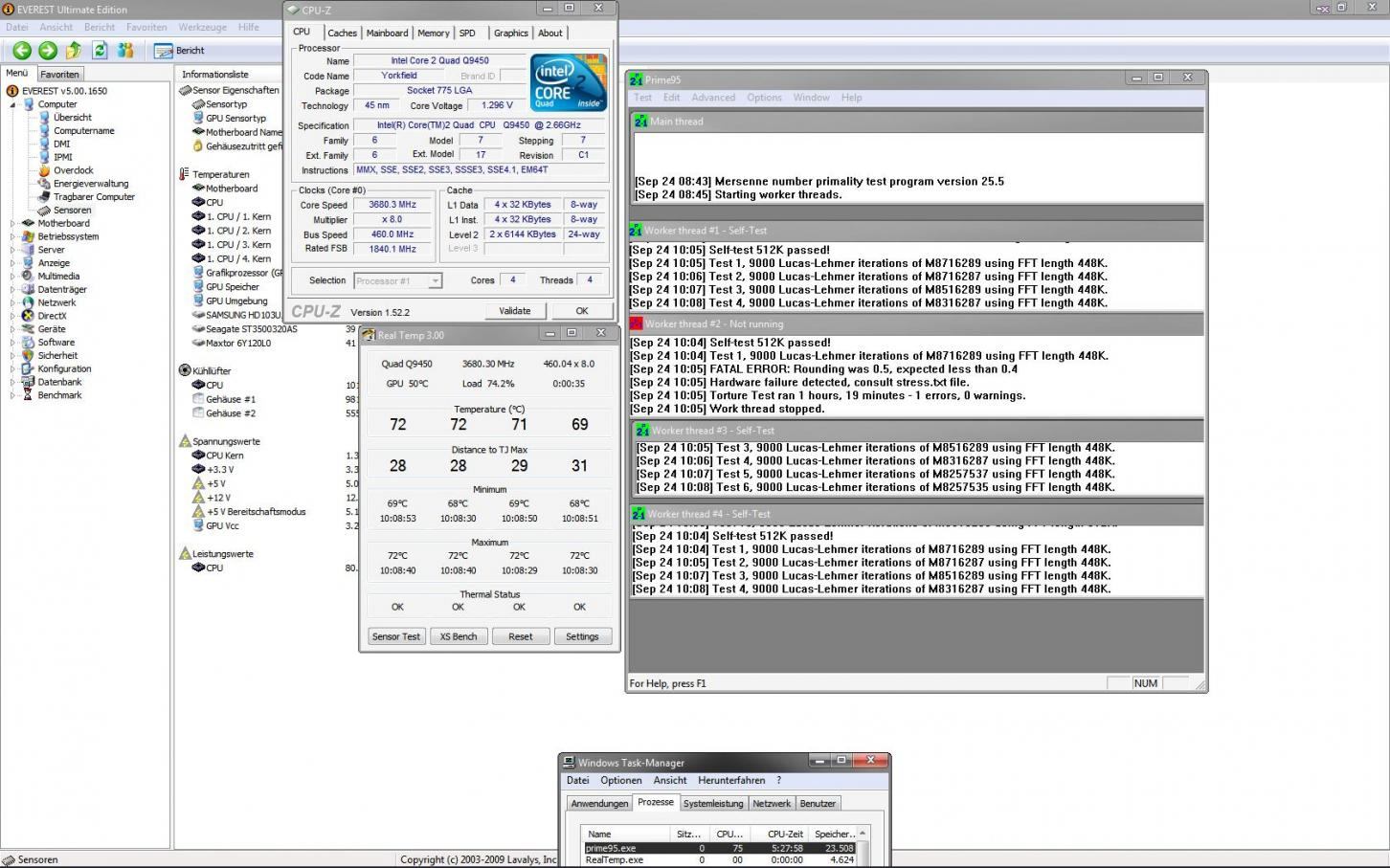Open the Processor #1 selection dropdown in CPU-Z
Image resolution: width=1390 pixels, height=868 pixels.
click(435, 281)
